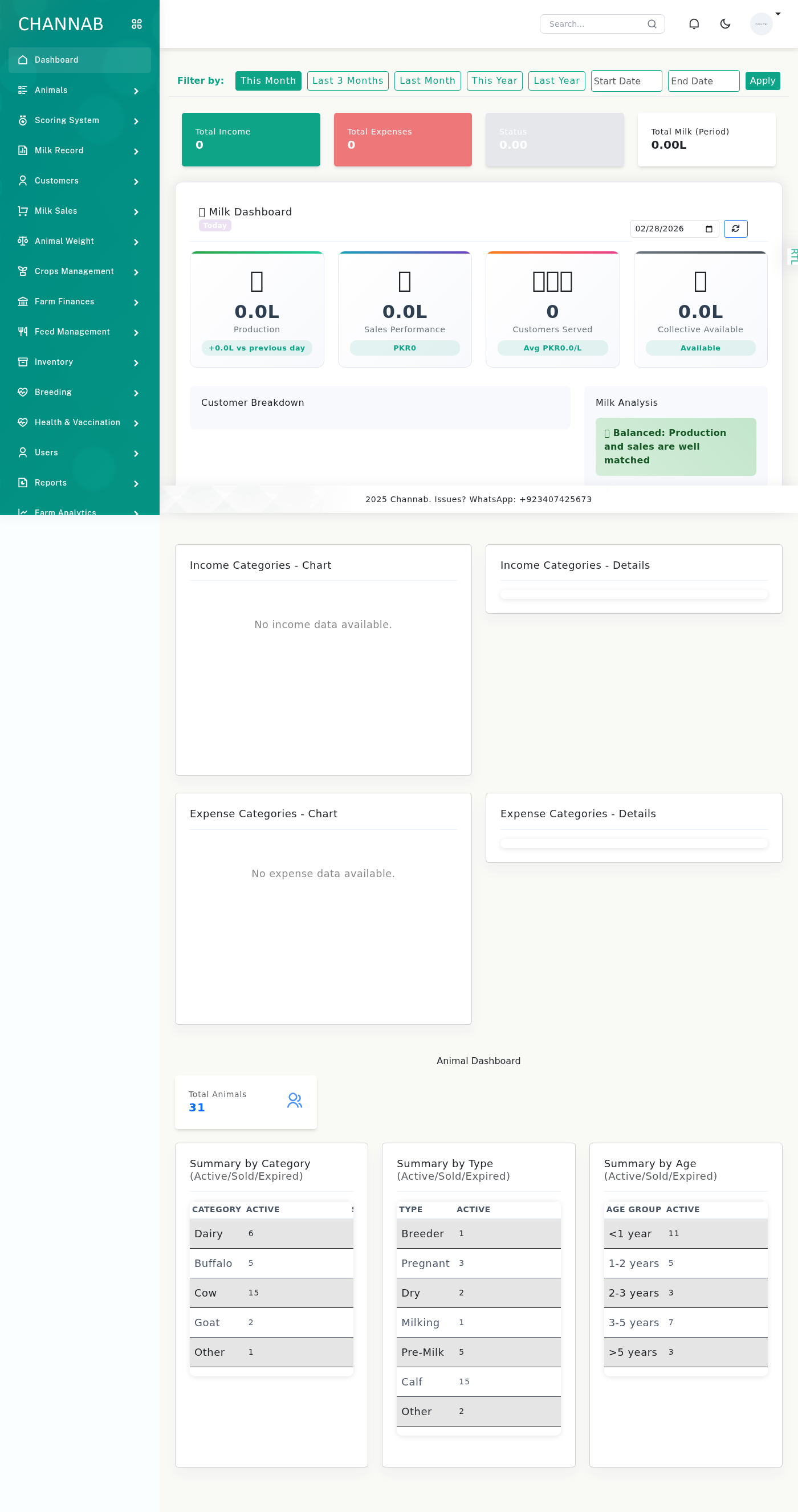Toggle the RTL layout switch
The image size is (798, 1512).
[793, 256]
